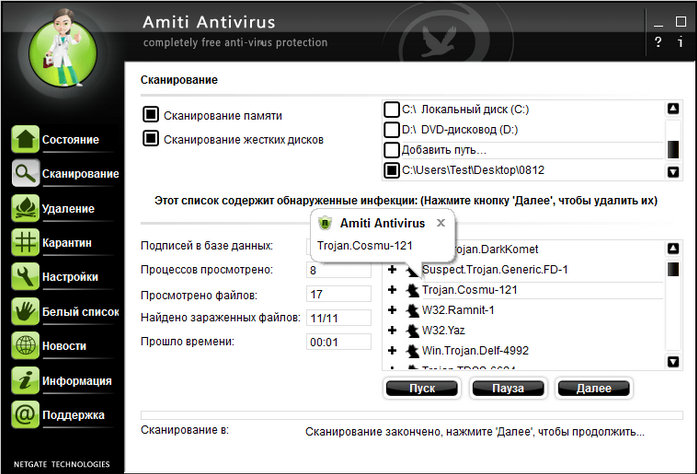Image resolution: width=697 pixels, height=474 pixels.
Task: Open about info via top-right i icon
Action: [680, 42]
